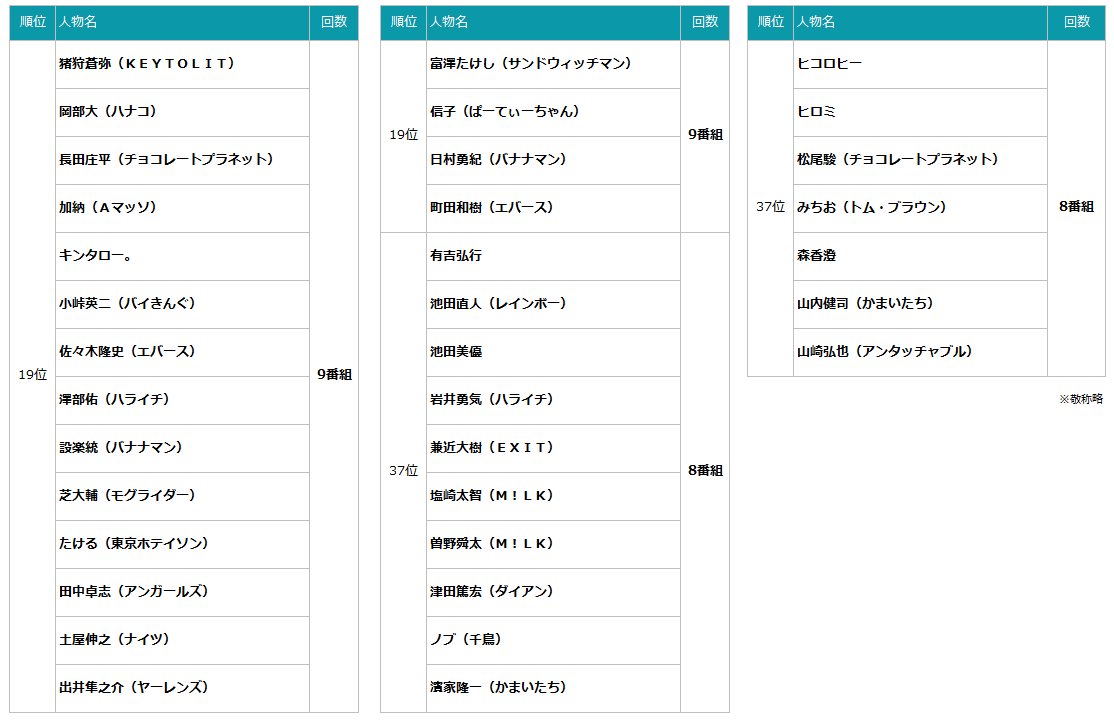Viewport: 1114px width, 723px height.
Task: Click 設楽統（バナナマン） name cell
Action: [121, 448]
